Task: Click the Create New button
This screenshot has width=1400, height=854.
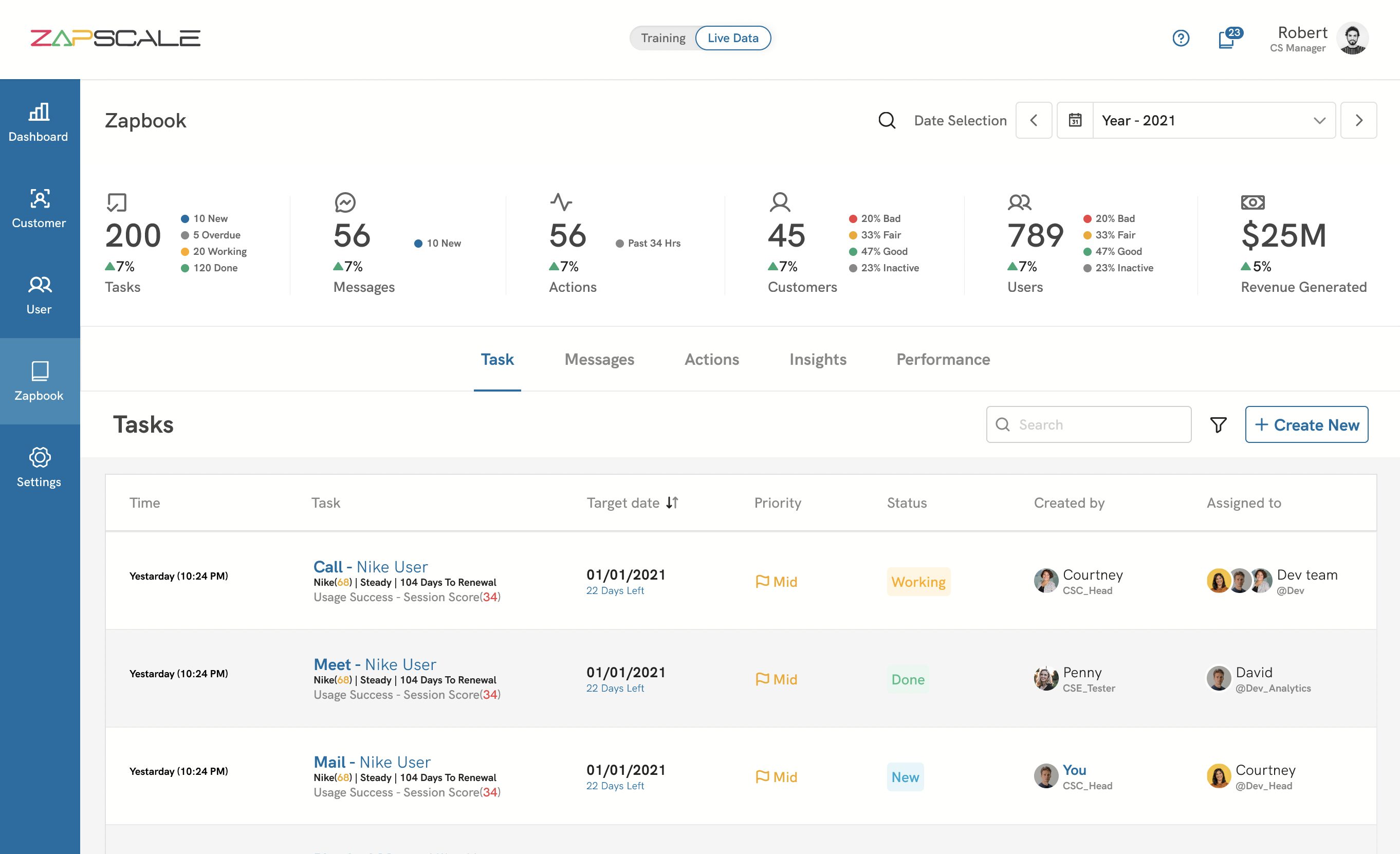Action: [1306, 424]
